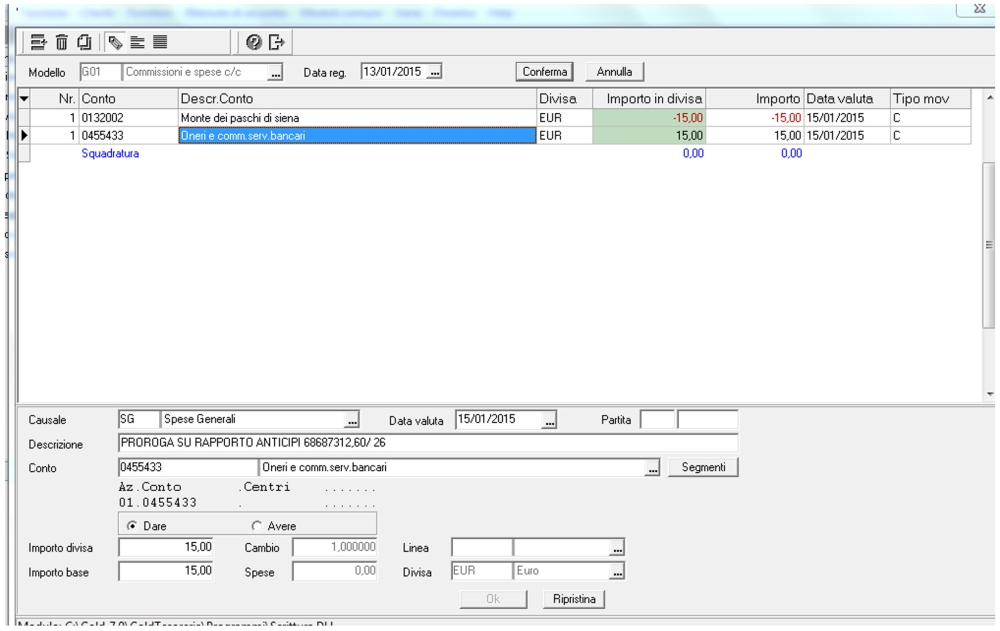Open the Modello lookup ellipsis button

pos(276,73)
